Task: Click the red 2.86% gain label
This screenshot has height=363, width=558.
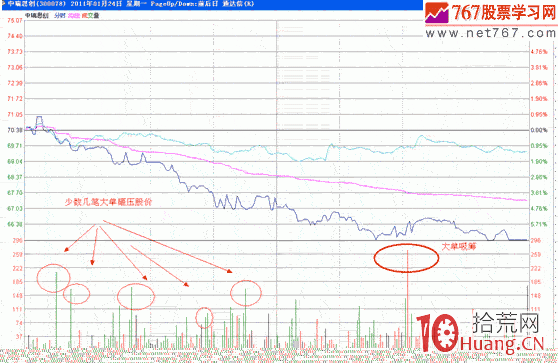Action: pos(539,83)
